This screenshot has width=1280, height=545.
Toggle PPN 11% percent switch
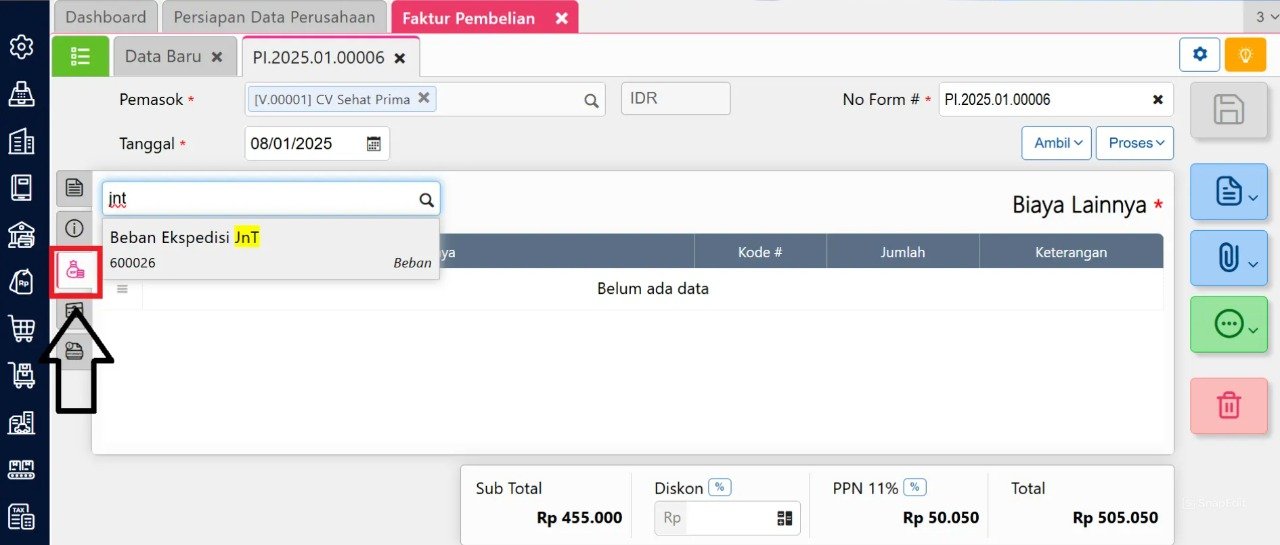915,487
